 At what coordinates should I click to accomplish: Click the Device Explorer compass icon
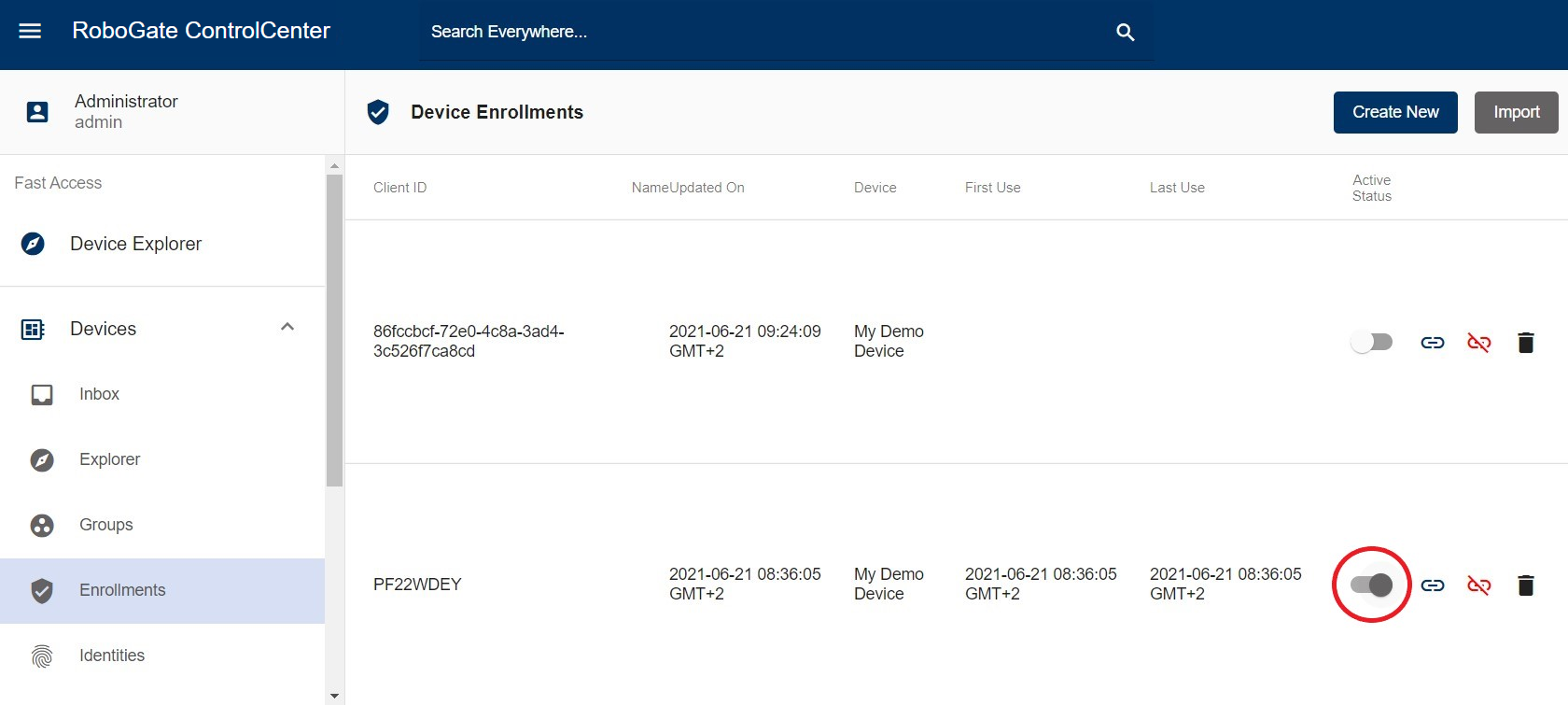click(x=33, y=244)
